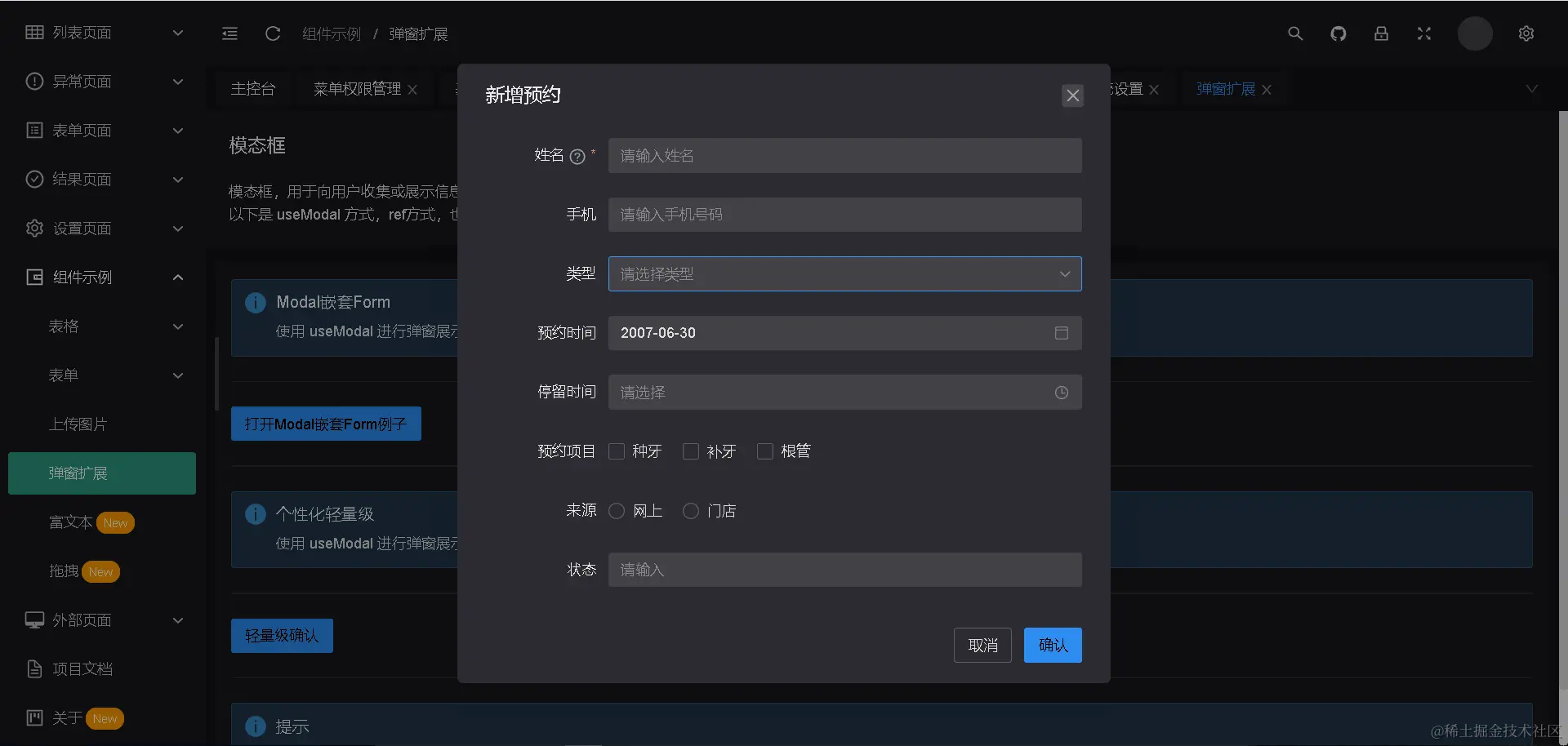The image size is (1568, 746).
Task: Open the tabs overflow dropdown arrow
Action: tap(1532, 89)
